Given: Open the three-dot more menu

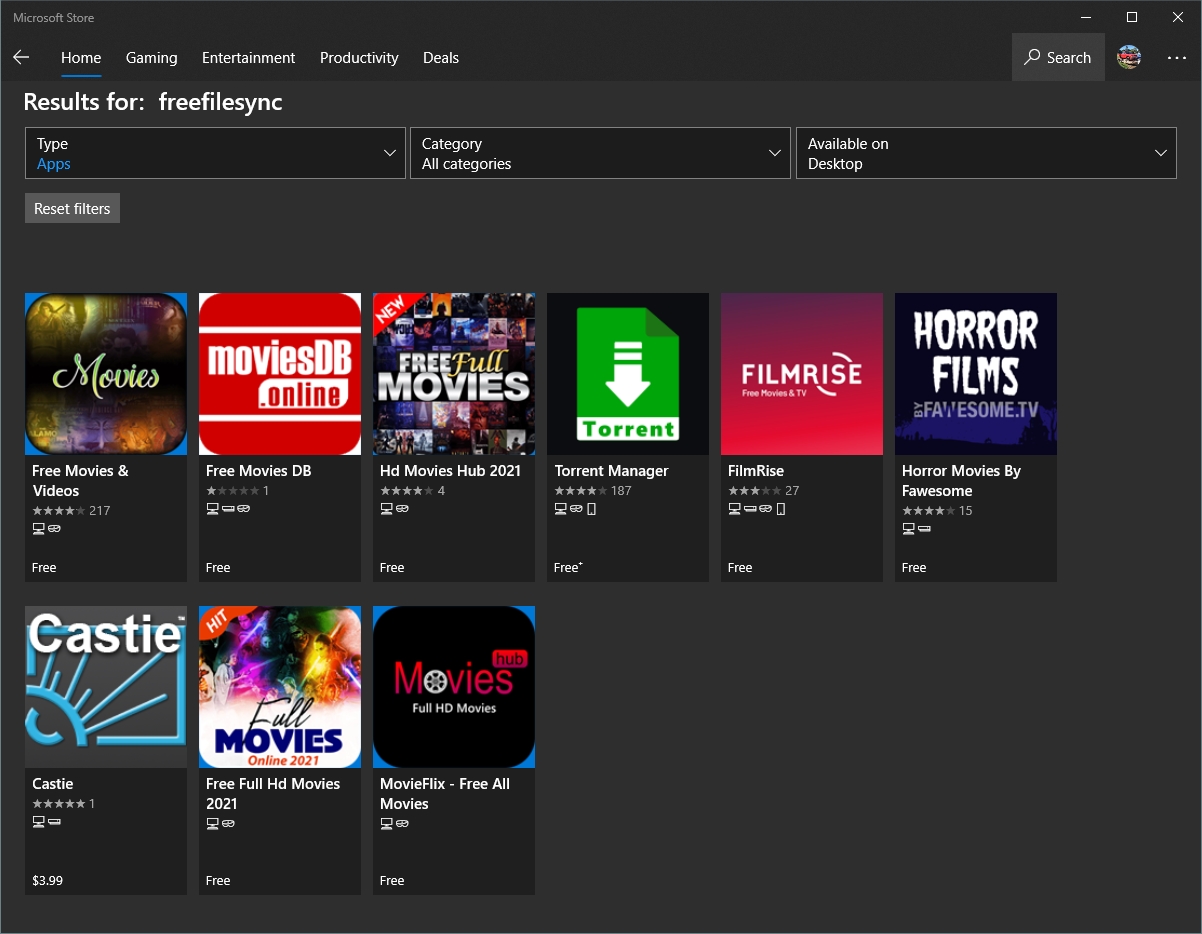Looking at the screenshot, I should [x=1177, y=58].
